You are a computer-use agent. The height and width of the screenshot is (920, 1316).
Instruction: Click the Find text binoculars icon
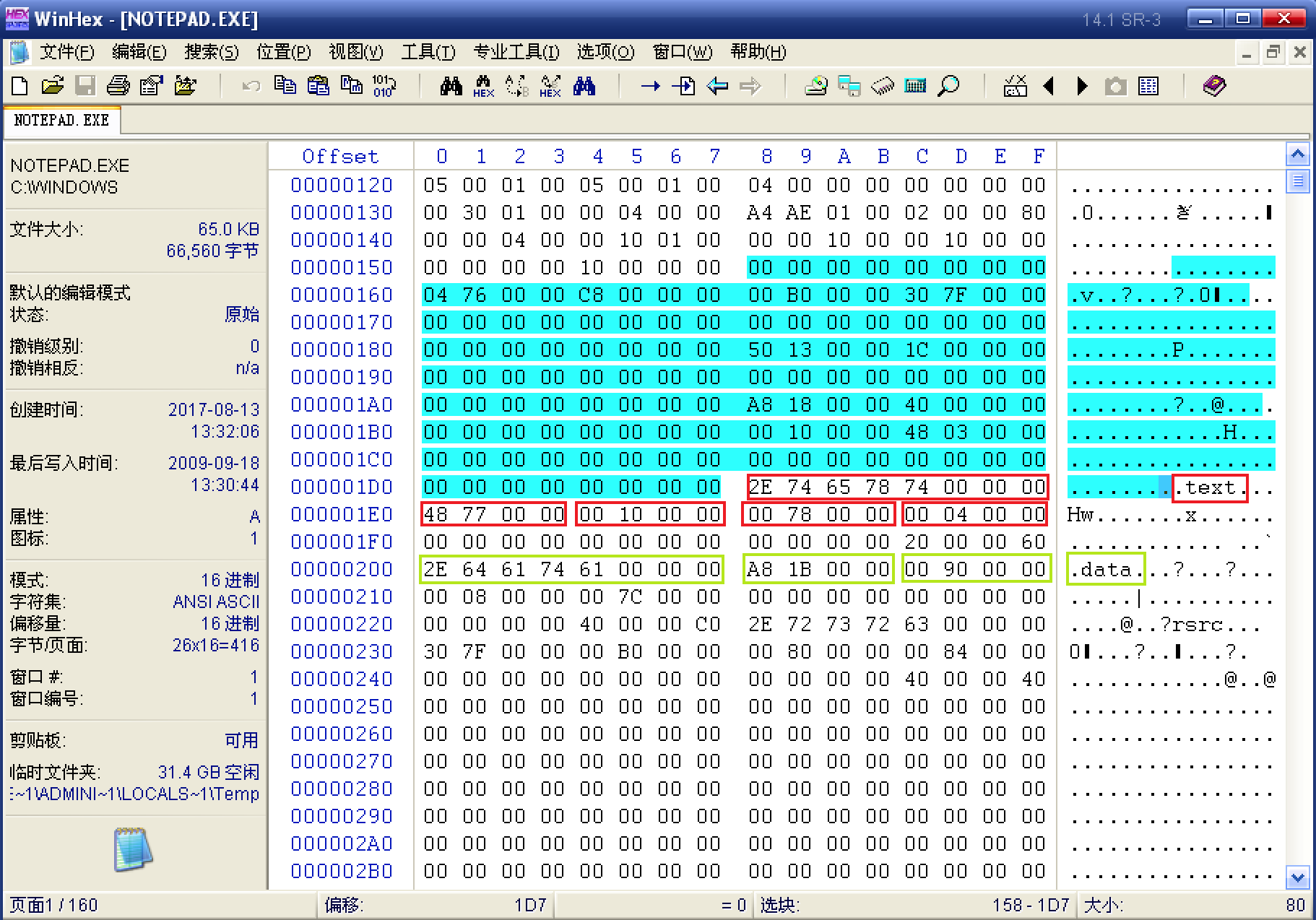tap(451, 86)
